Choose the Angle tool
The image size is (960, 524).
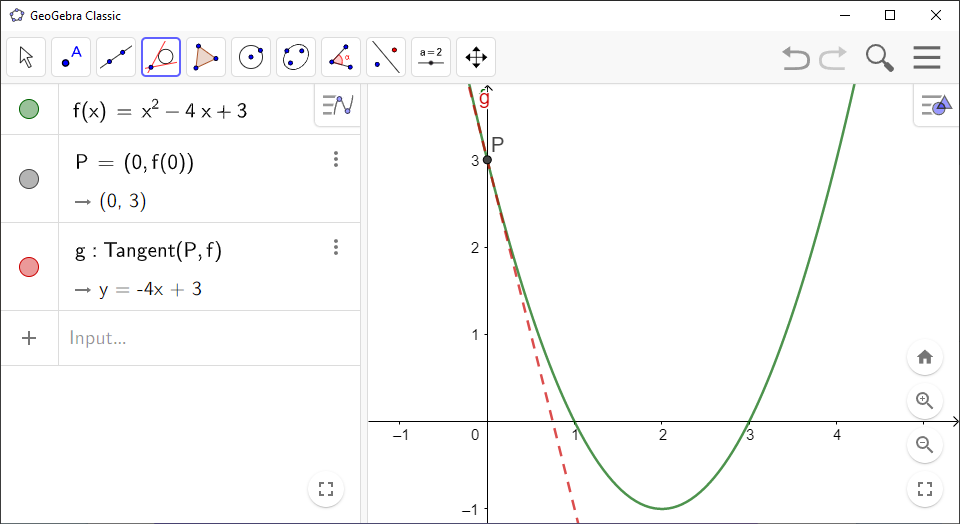click(x=341, y=57)
